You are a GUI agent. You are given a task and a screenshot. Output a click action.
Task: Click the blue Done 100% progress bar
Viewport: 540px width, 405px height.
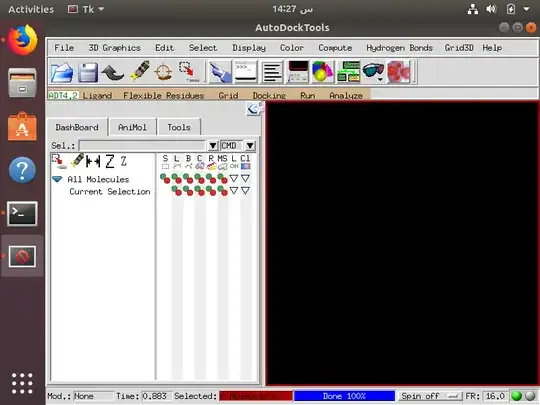click(344, 396)
